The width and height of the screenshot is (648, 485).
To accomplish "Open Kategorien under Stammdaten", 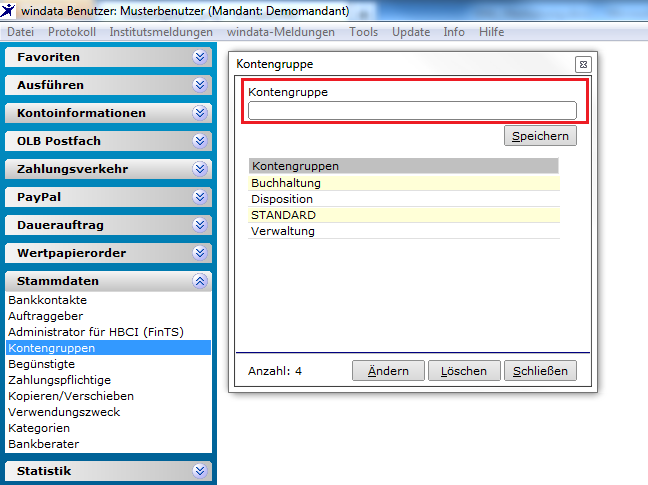I will click(108, 428).
